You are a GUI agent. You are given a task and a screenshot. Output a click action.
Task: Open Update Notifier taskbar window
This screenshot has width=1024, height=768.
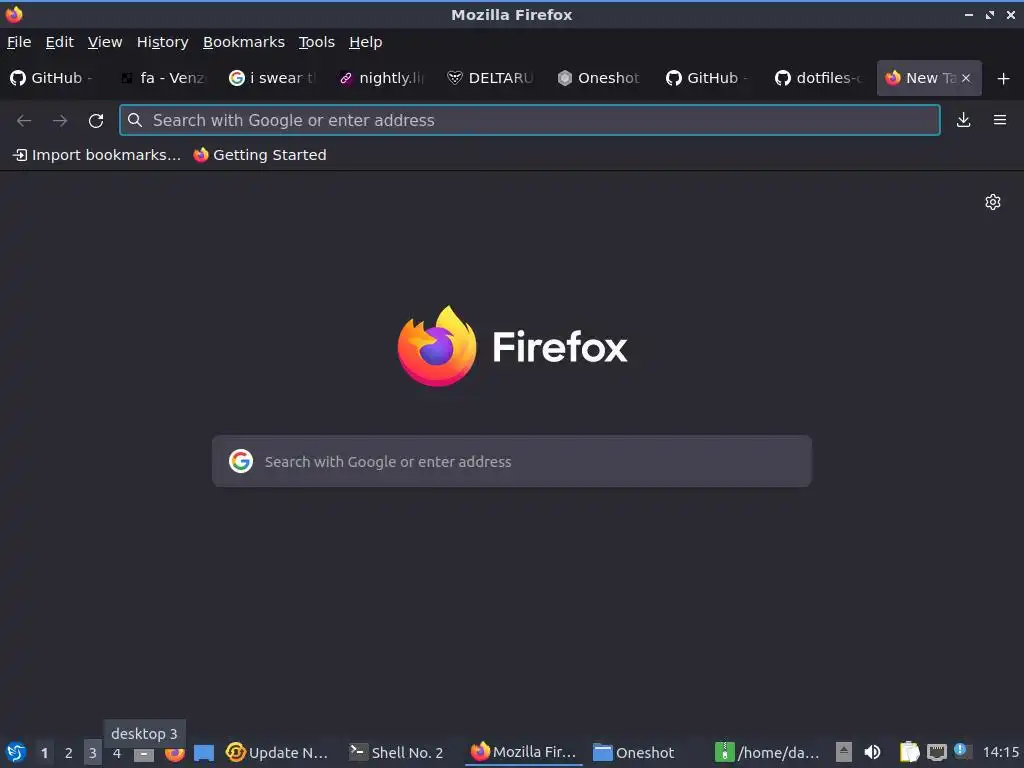[x=277, y=752]
